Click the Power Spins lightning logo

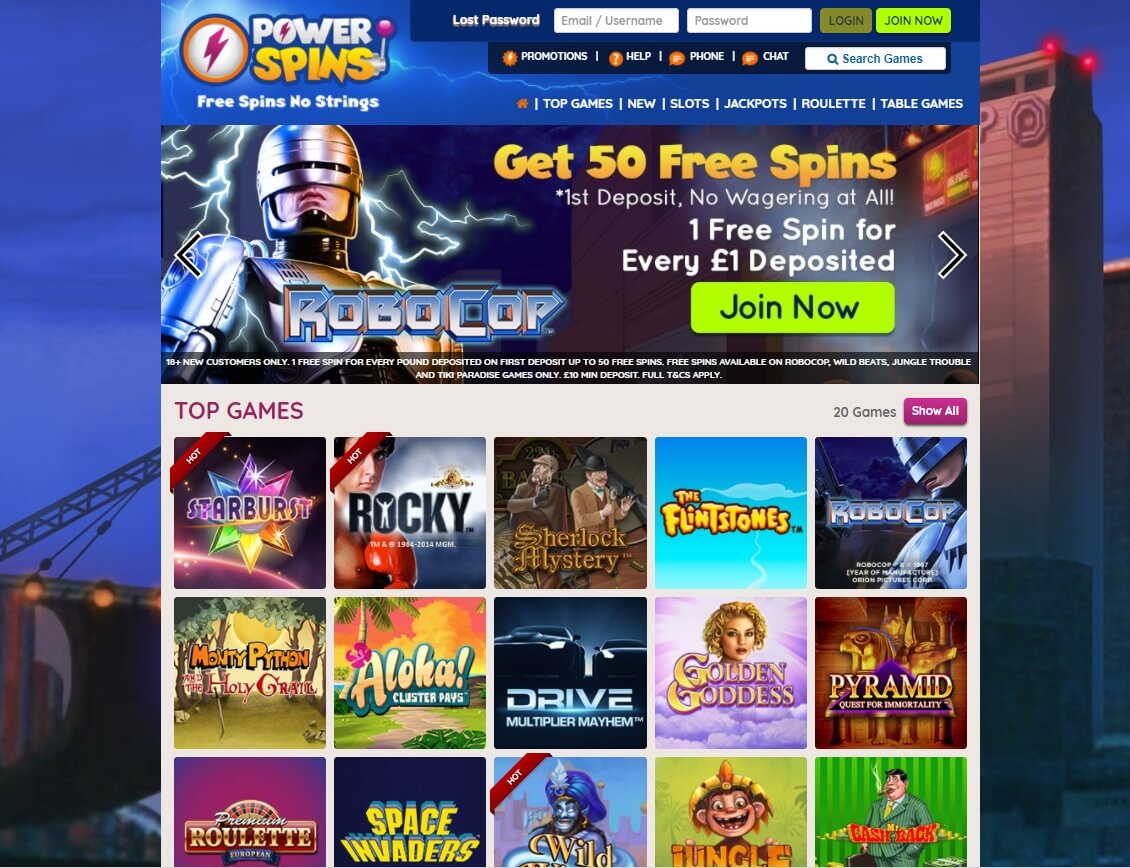[215, 50]
